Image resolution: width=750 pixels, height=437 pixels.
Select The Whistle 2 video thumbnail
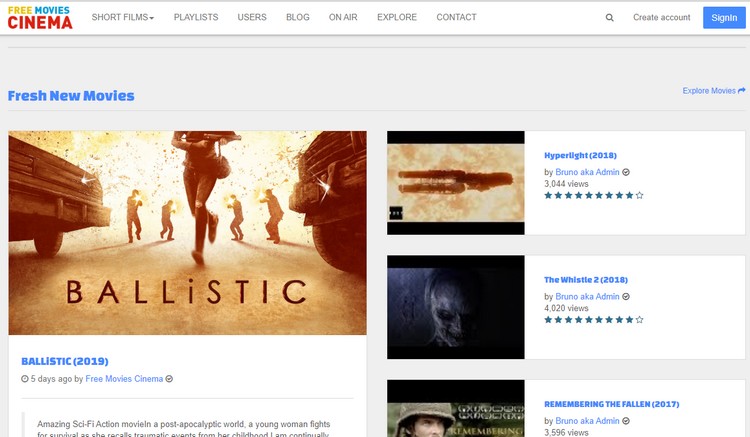tap(455, 307)
